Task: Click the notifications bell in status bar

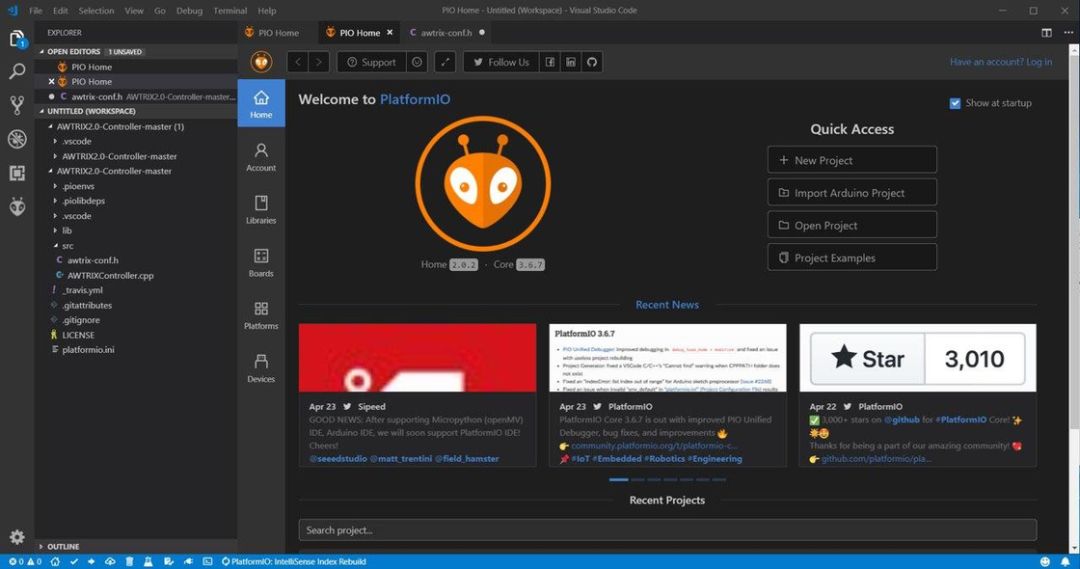Action: point(1065,561)
